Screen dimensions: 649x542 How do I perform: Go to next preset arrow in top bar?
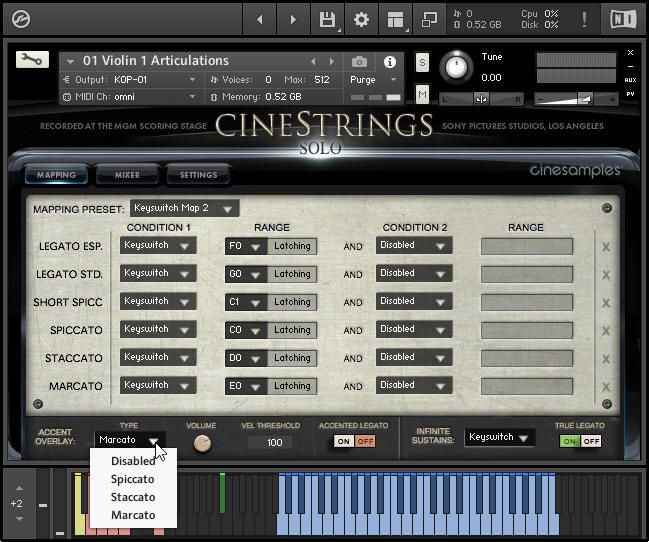[293, 19]
